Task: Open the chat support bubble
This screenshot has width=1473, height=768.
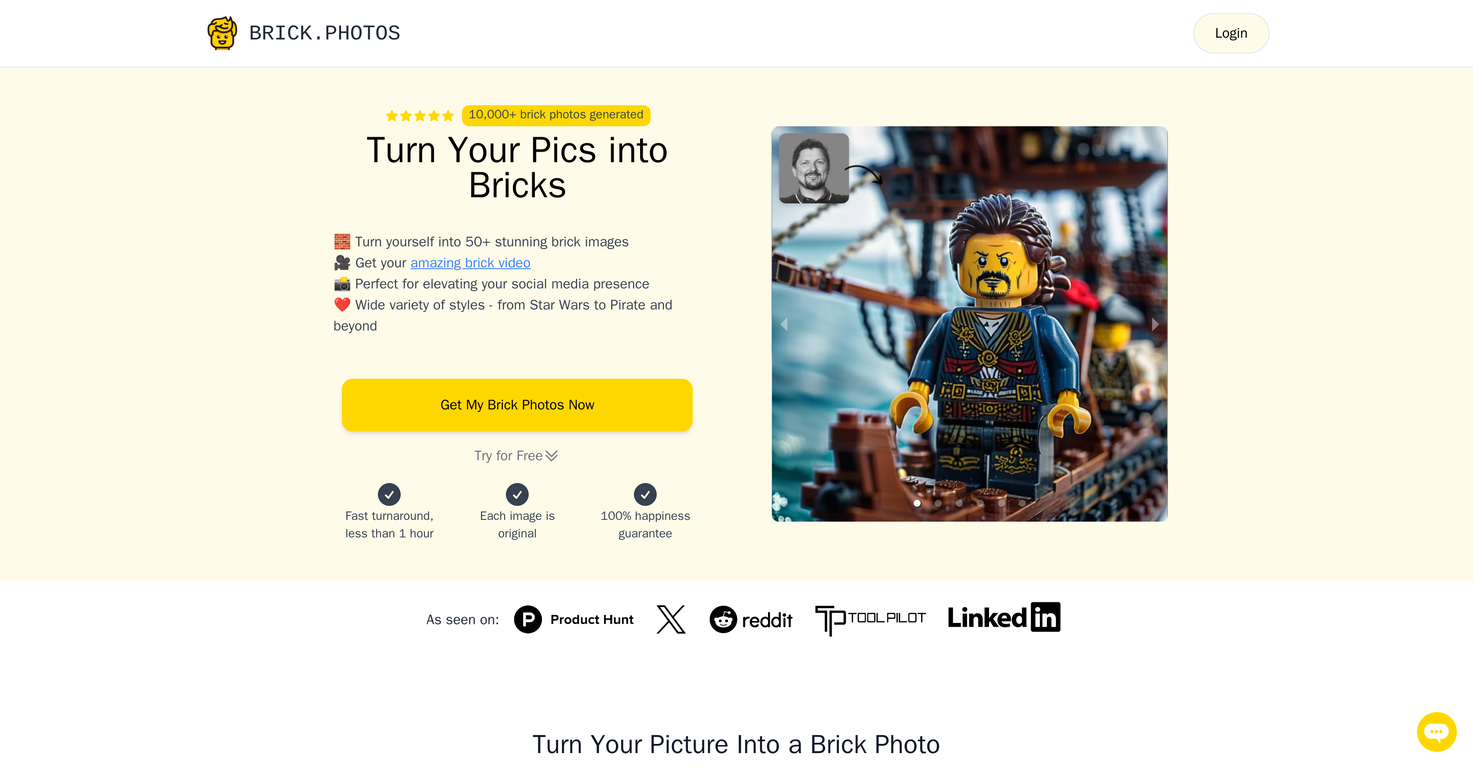Action: (x=1436, y=732)
